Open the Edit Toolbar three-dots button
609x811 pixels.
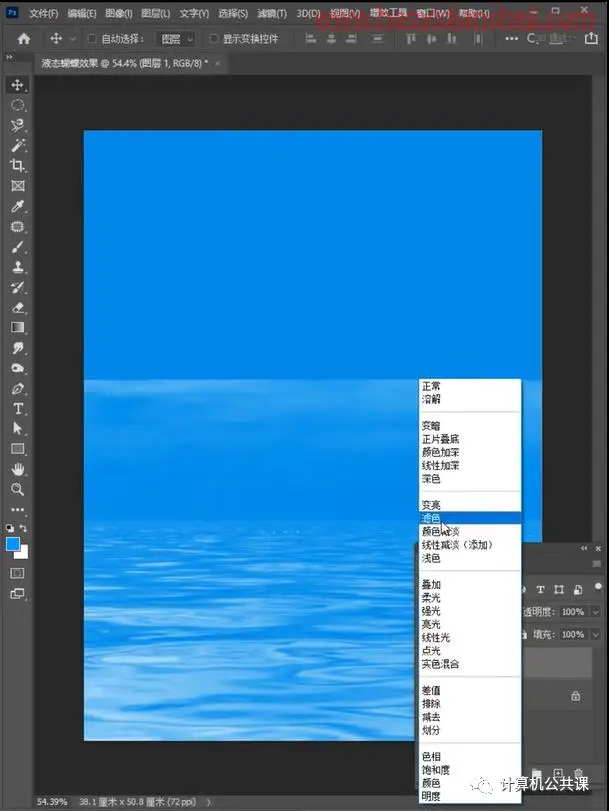click(x=18, y=509)
